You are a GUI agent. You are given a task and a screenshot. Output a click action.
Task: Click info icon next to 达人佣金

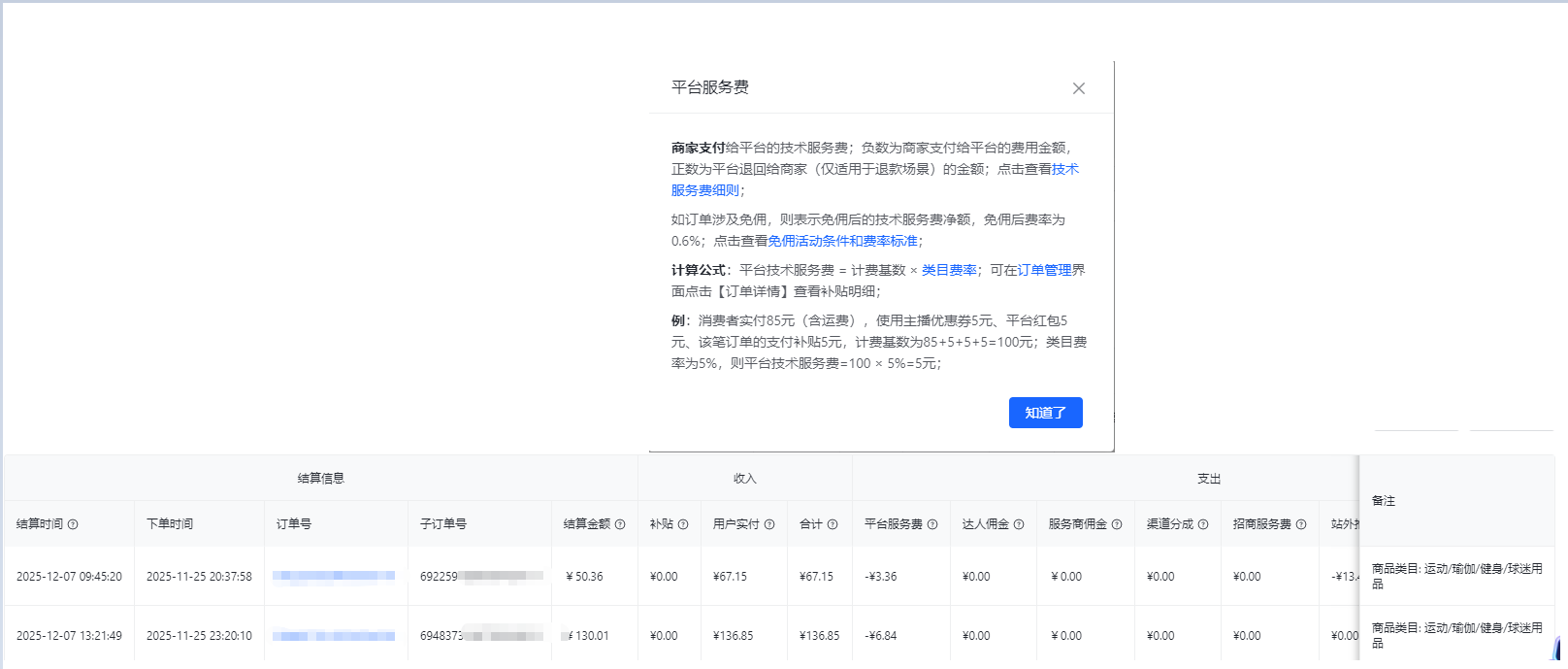coord(1019,524)
